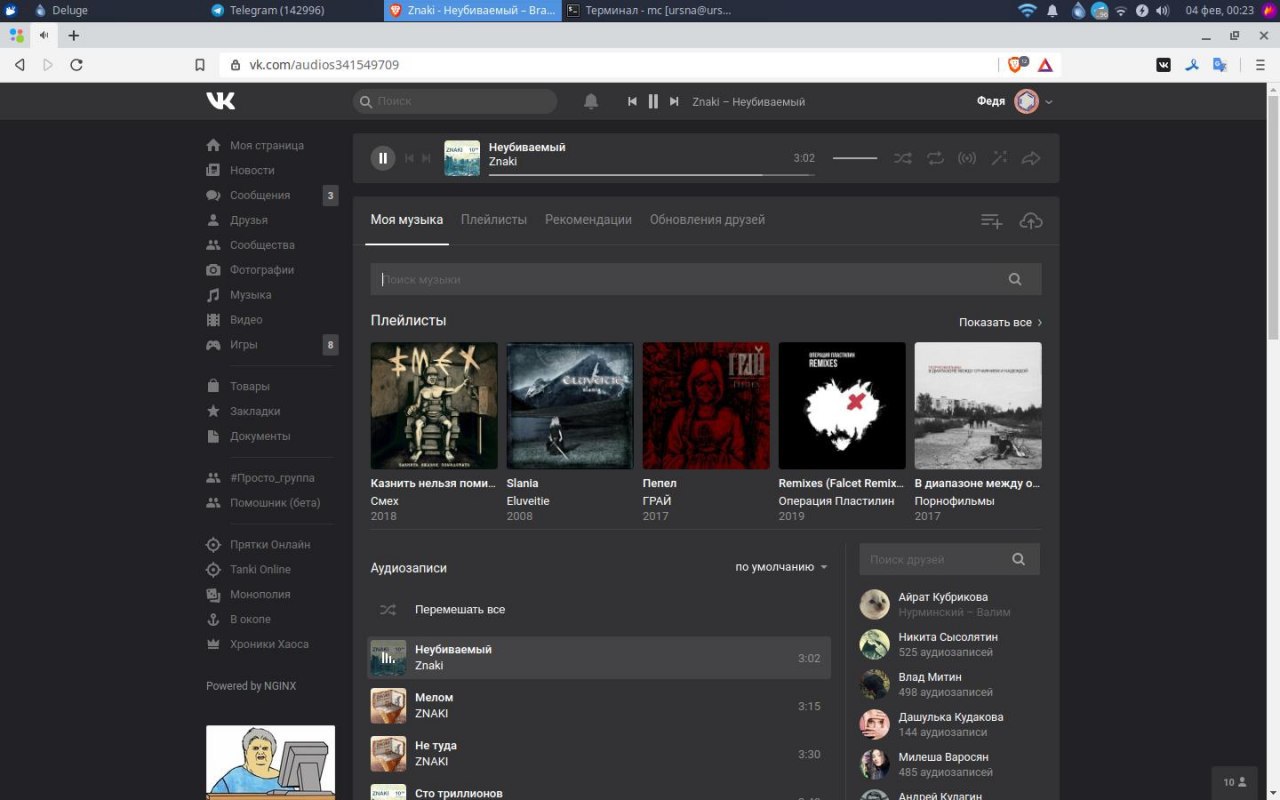Open the #Просто_группа sidebar link
The height and width of the screenshot is (800, 1280).
point(272,478)
